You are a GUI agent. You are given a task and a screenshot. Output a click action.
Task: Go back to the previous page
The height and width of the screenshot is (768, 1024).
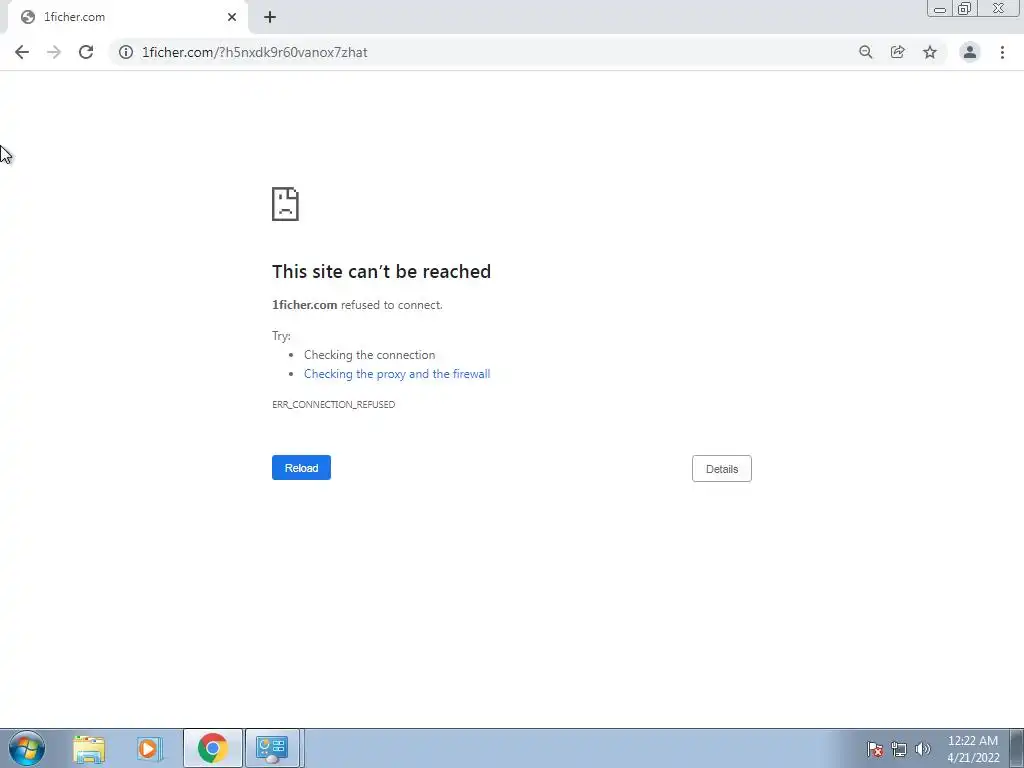tap(22, 52)
